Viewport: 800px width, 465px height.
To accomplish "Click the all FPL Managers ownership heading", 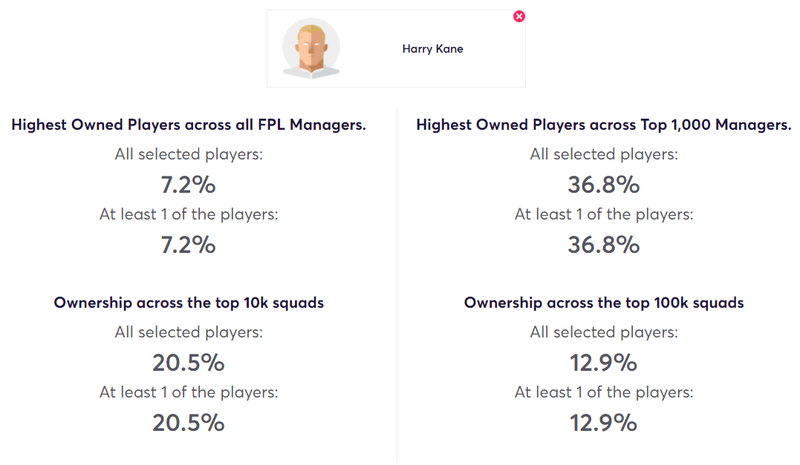I will pyautogui.click(x=189, y=125).
